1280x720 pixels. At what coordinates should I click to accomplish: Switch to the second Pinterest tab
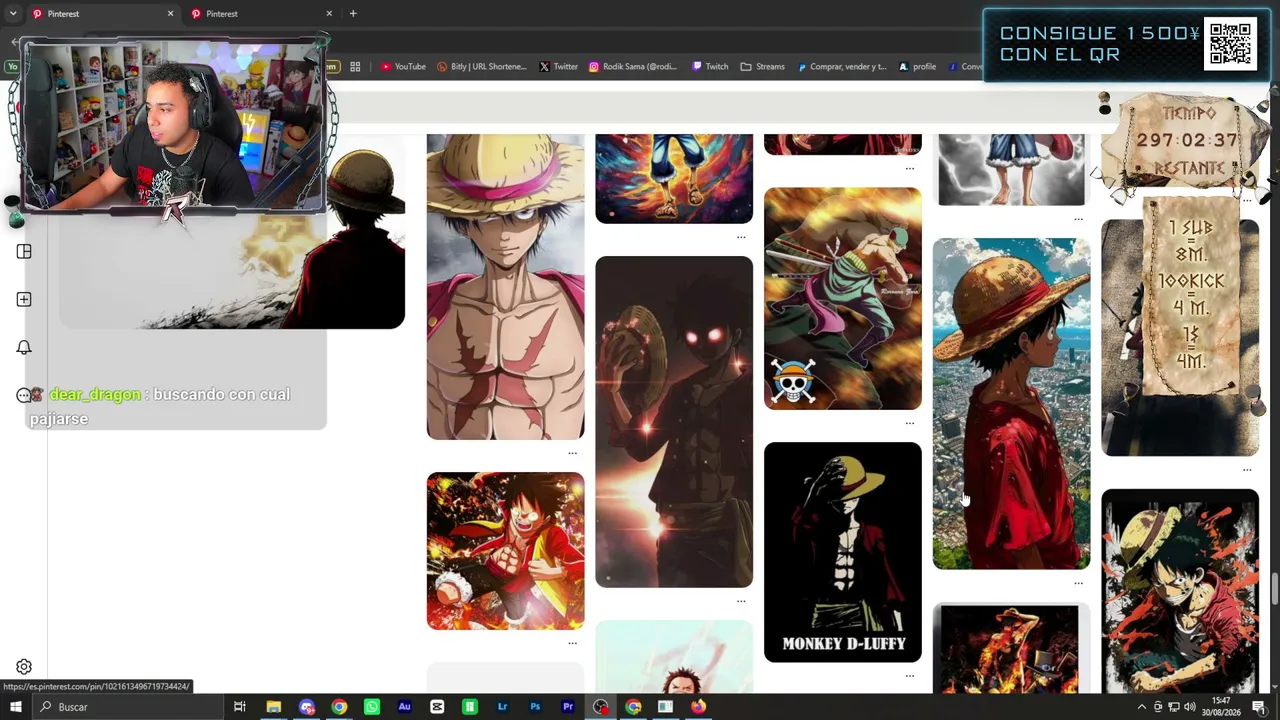point(260,14)
